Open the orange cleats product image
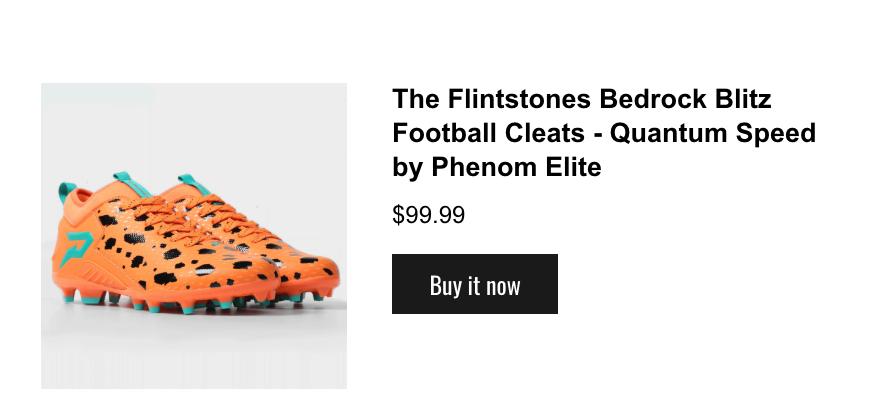Image resolution: width=886 pixels, height=410 pixels. [x=194, y=236]
